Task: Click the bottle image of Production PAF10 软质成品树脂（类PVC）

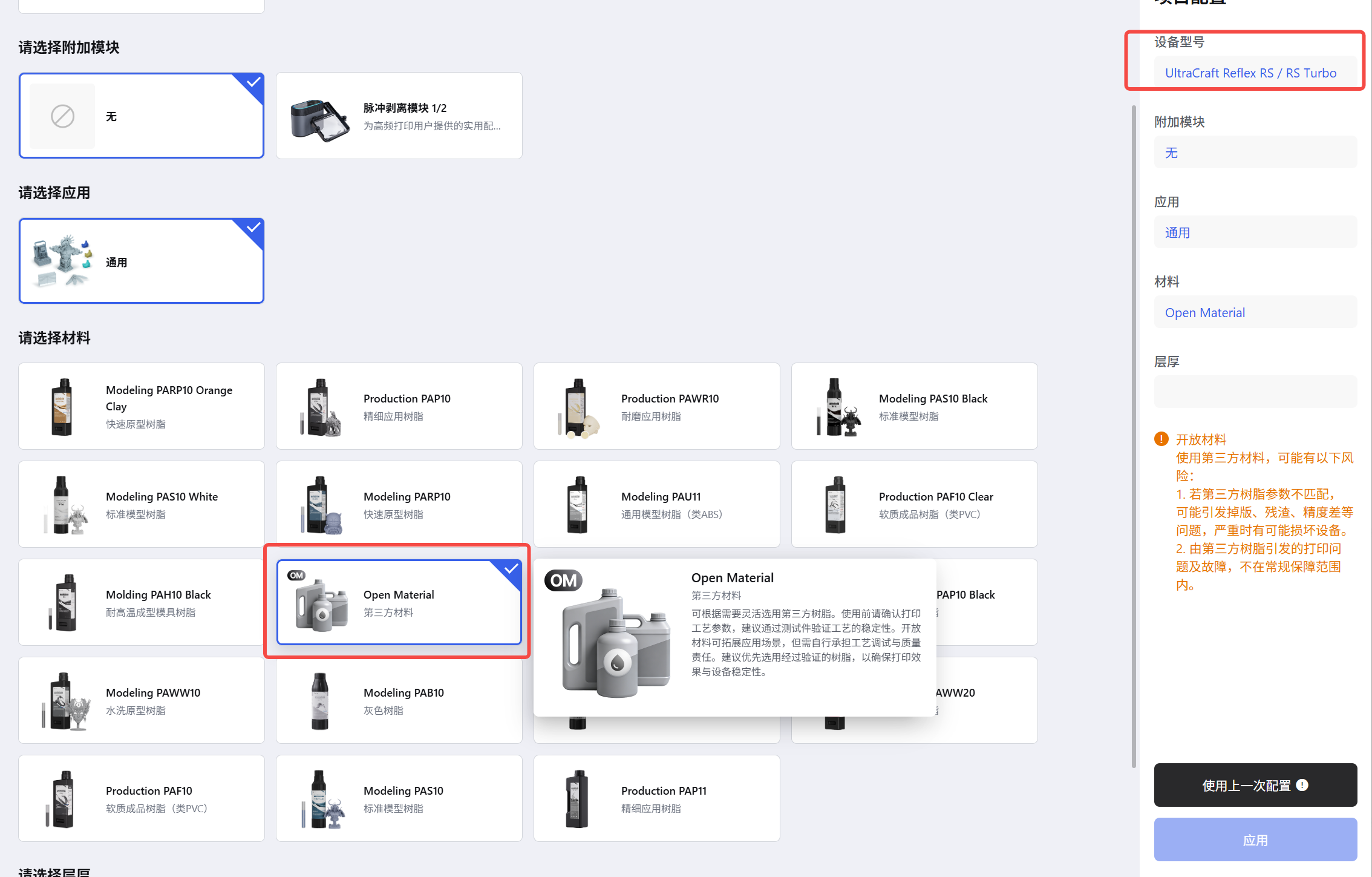Action: click(x=60, y=799)
